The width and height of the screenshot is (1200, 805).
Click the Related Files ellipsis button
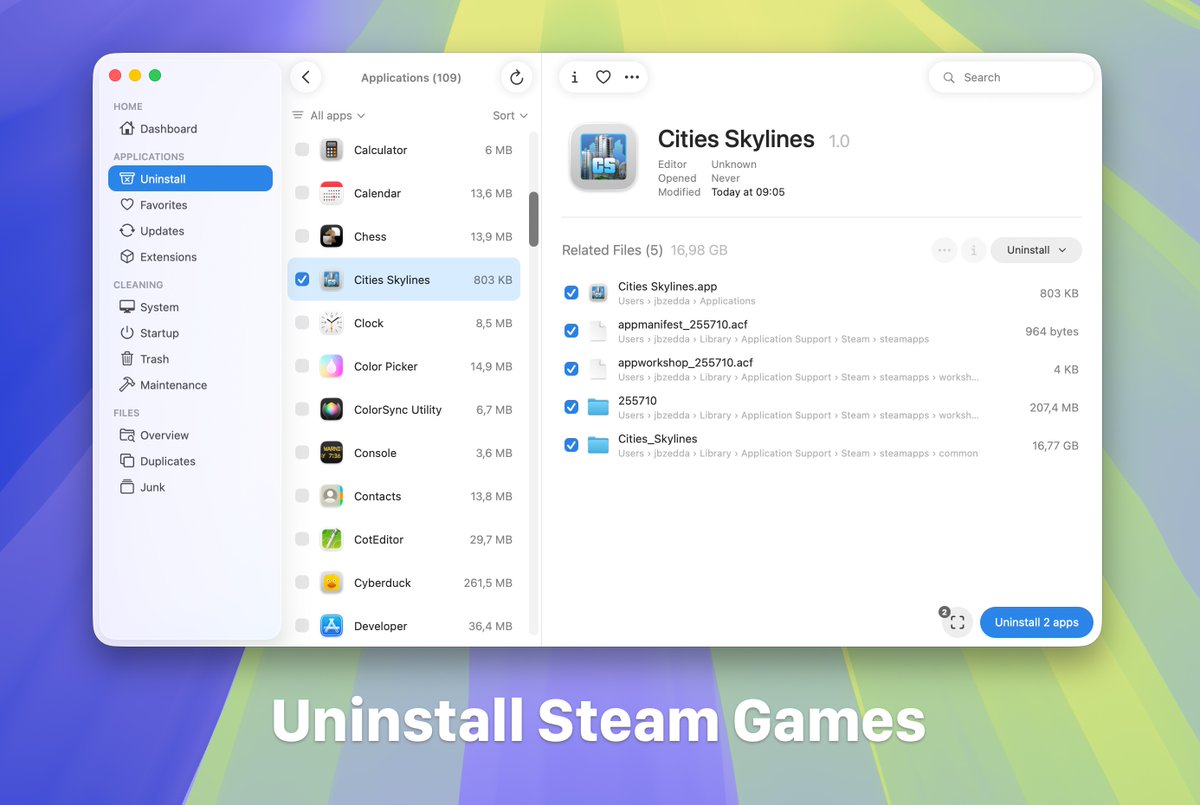pyautogui.click(x=944, y=250)
